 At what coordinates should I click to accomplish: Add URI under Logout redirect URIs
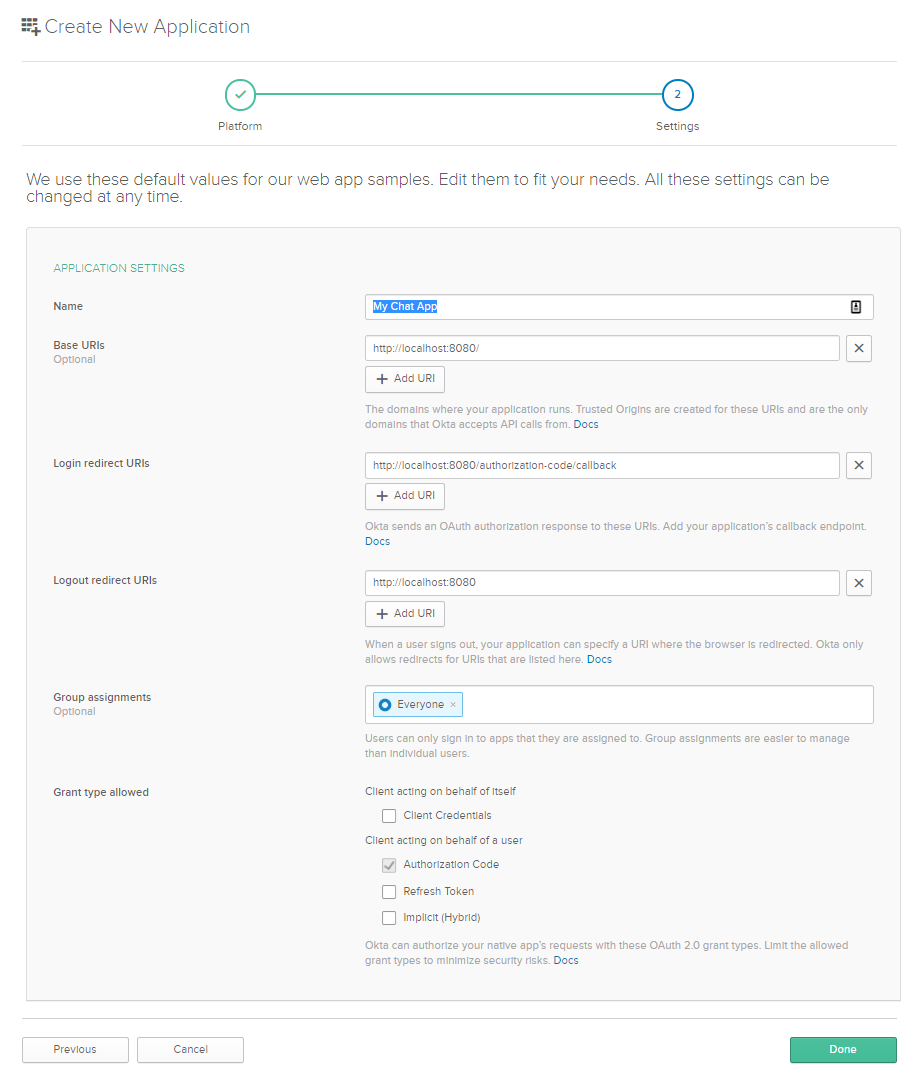point(405,614)
